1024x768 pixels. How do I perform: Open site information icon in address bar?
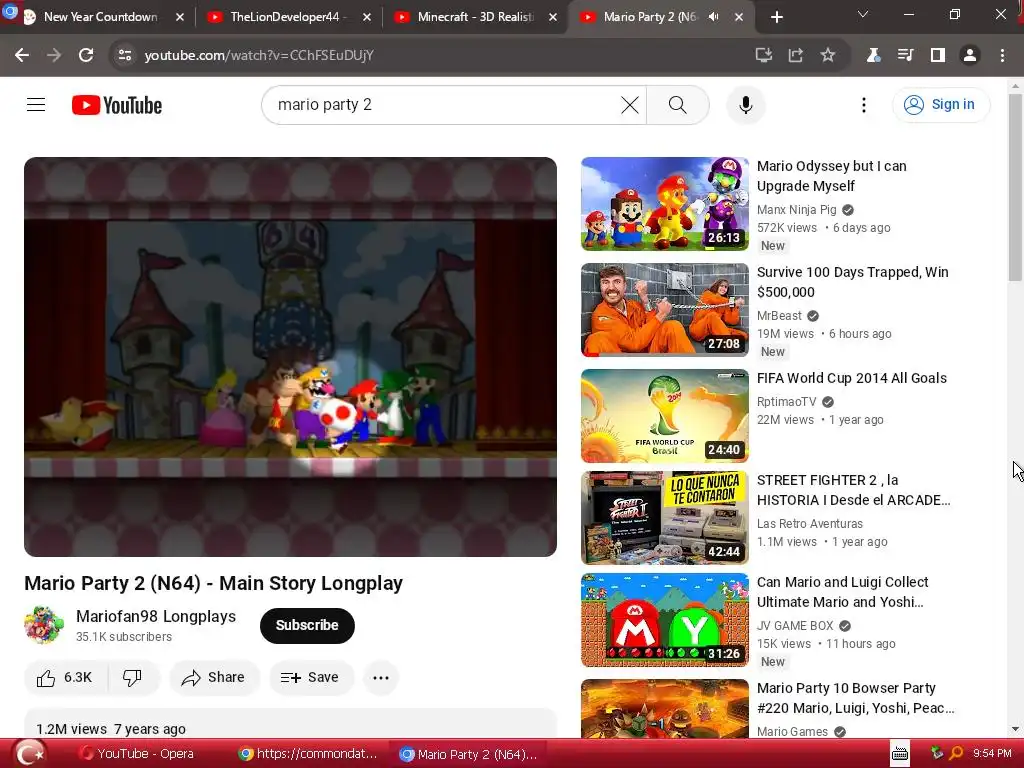click(x=125, y=56)
